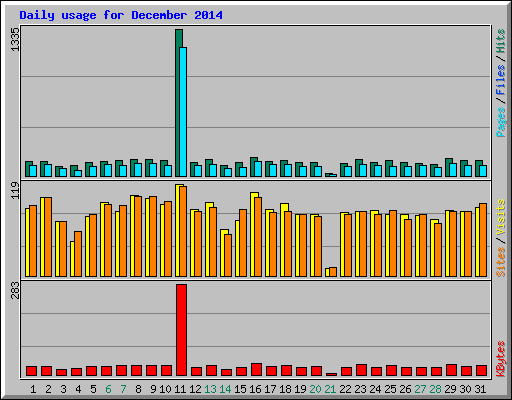Click the Sites legend label
The width and height of the screenshot is (512, 400).
(x=500, y=262)
